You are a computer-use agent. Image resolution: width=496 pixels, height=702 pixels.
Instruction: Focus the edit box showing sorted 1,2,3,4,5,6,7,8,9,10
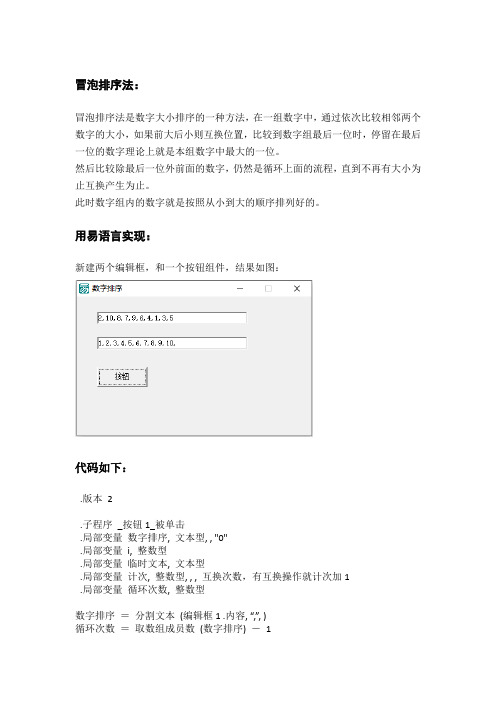(171, 343)
